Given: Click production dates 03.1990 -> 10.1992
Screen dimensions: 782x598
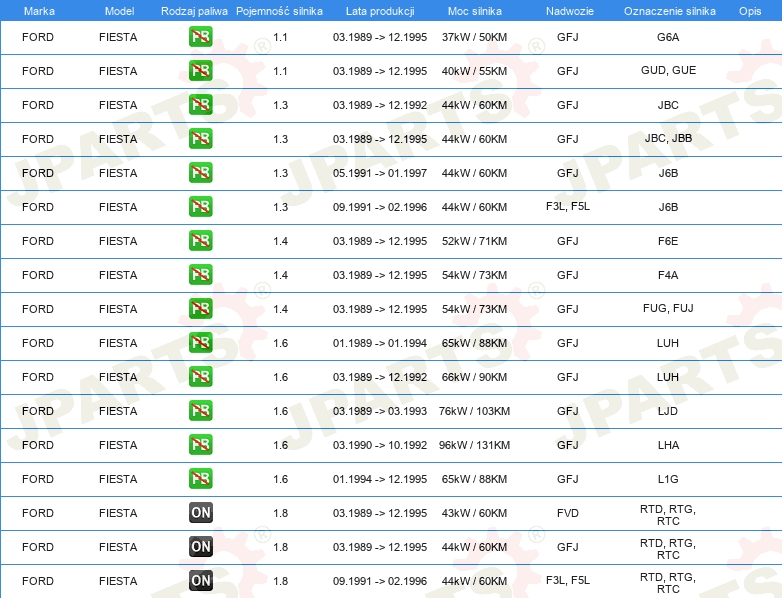Looking at the screenshot, I should click(x=380, y=445).
